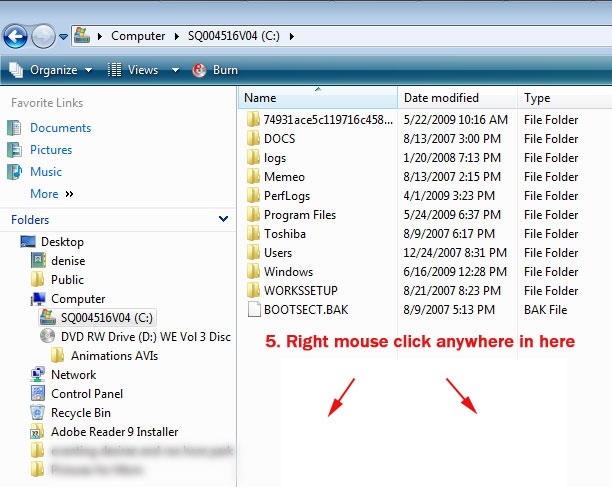612x487 pixels.
Task: Open the Organize dropdown menu
Action: coord(51,70)
